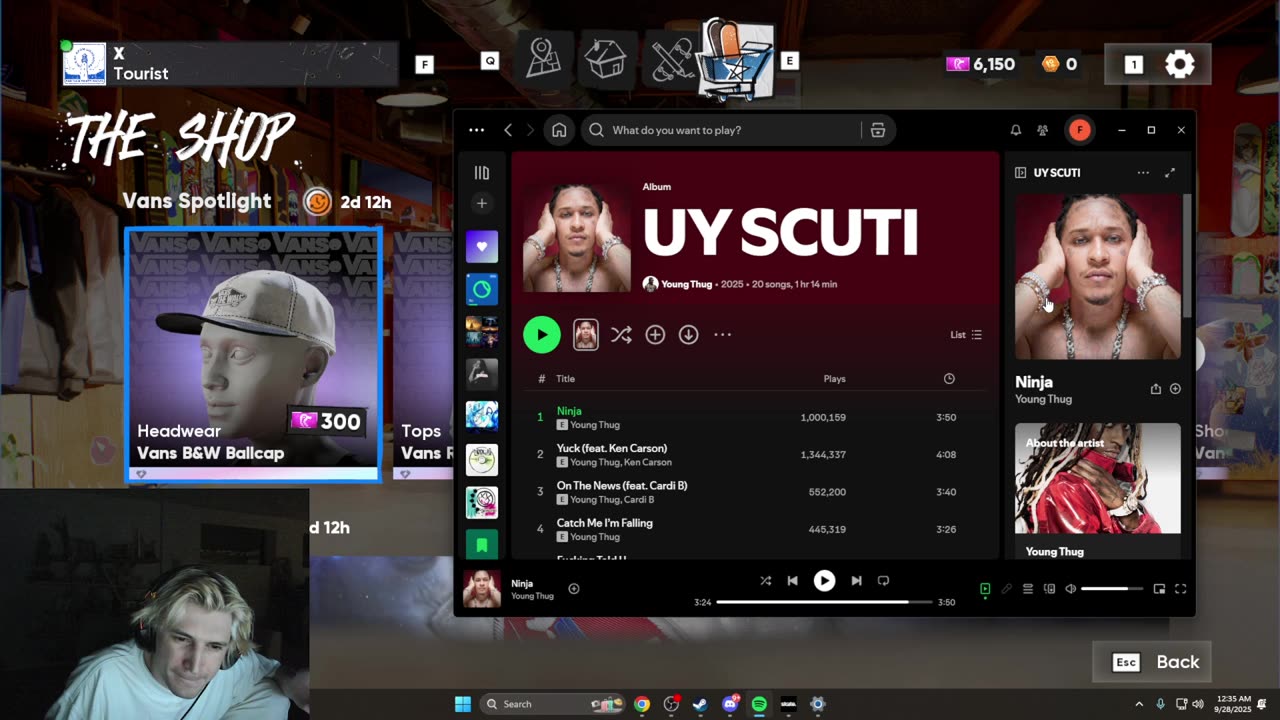Skip to previous track
This screenshot has height=720, width=1280.
(x=792, y=580)
